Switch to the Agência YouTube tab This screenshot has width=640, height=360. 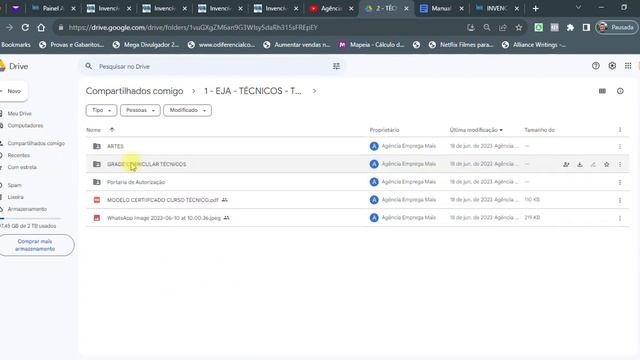[x=331, y=8]
